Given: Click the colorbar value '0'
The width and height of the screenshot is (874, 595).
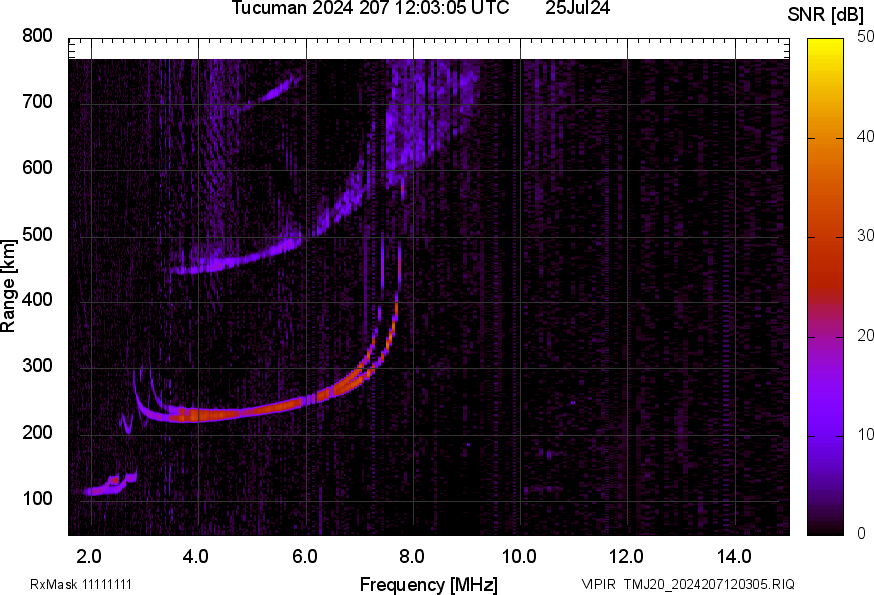Looking at the screenshot, I should pos(861,533).
